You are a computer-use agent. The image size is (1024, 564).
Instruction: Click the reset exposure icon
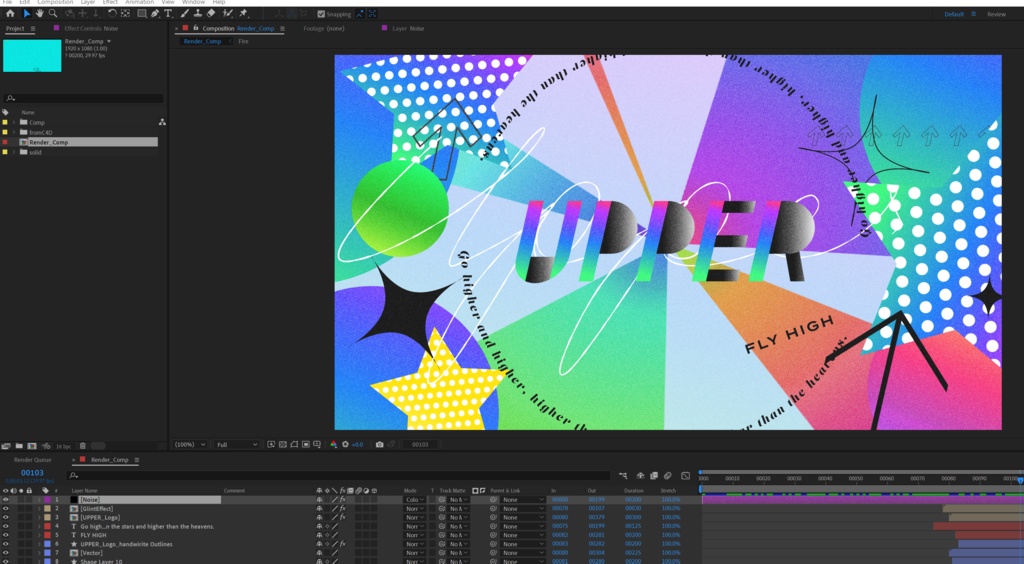(345, 445)
